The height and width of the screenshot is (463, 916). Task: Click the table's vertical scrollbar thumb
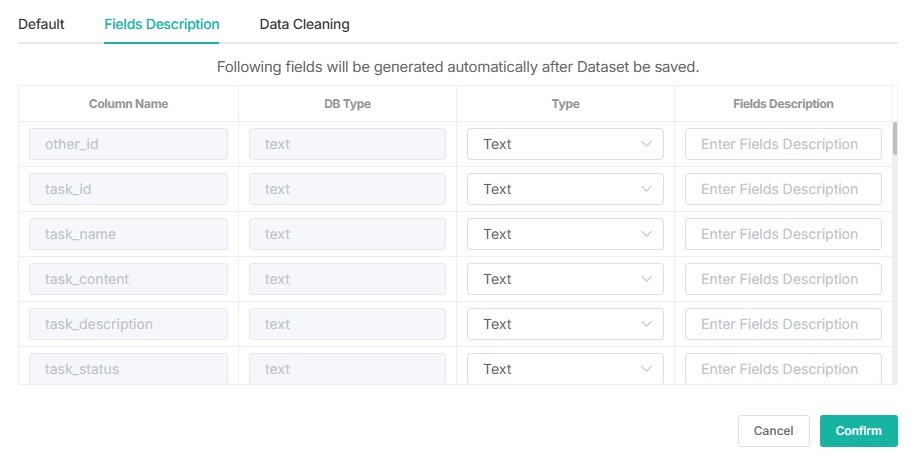click(895, 139)
